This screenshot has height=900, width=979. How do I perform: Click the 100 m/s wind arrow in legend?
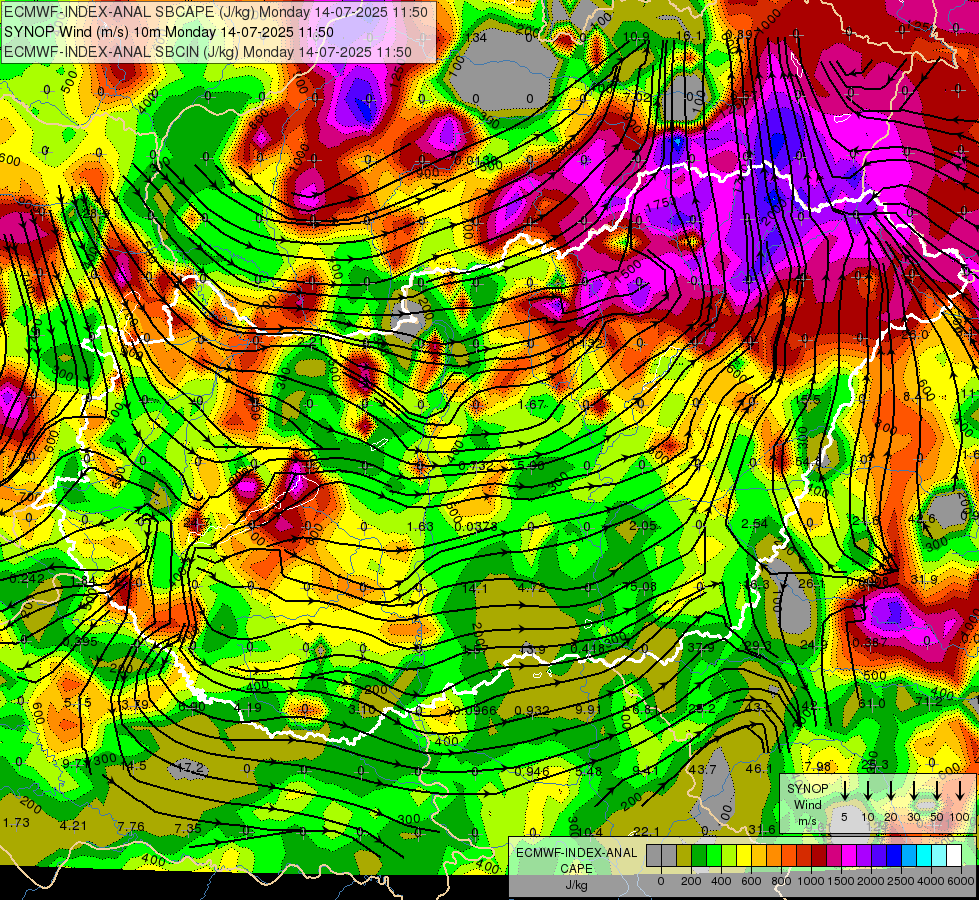[960, 790]
